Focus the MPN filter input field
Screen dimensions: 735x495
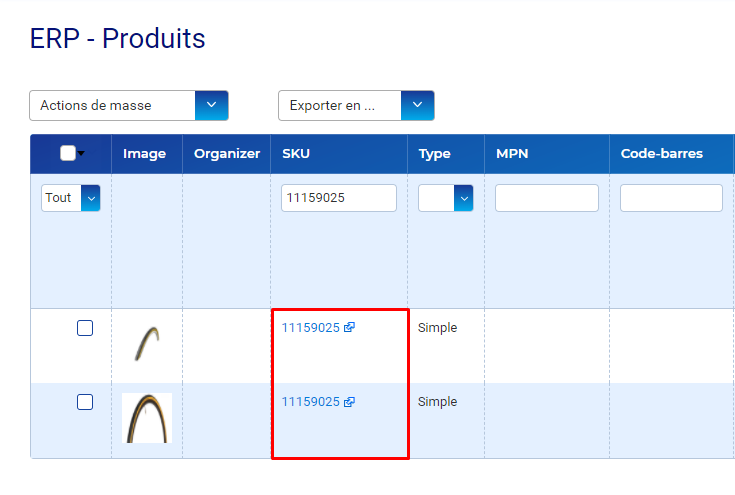[x=547, y=198]
